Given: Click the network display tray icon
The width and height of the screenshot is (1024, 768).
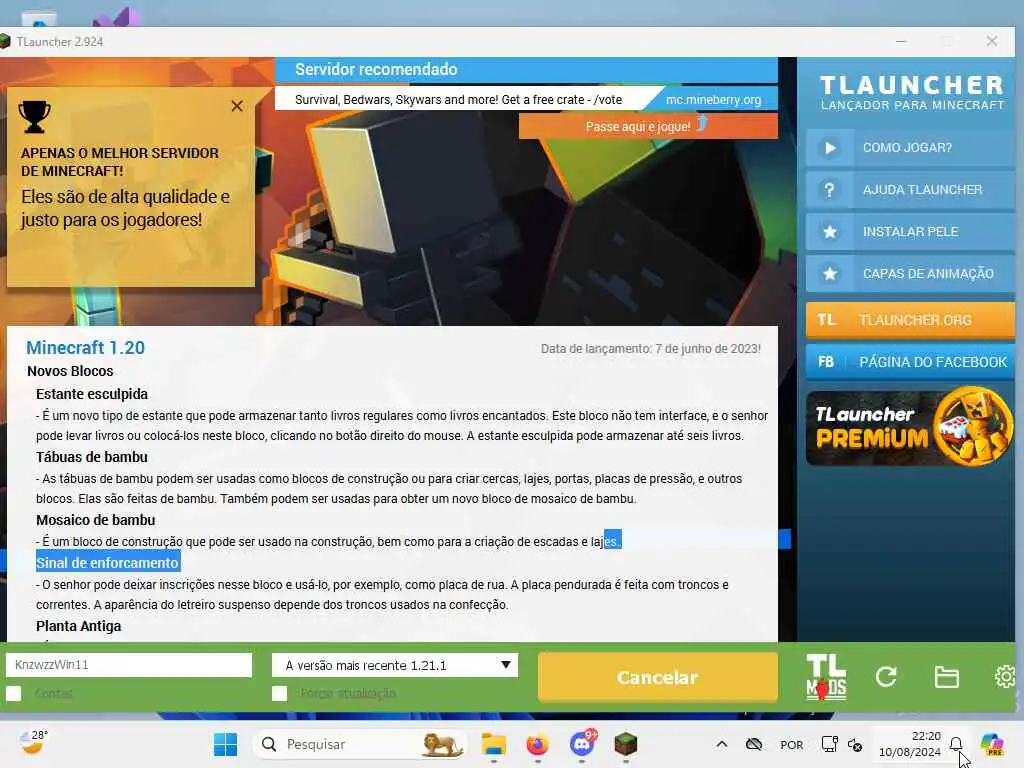Looking at the screenshot, I should pos(829,744).
